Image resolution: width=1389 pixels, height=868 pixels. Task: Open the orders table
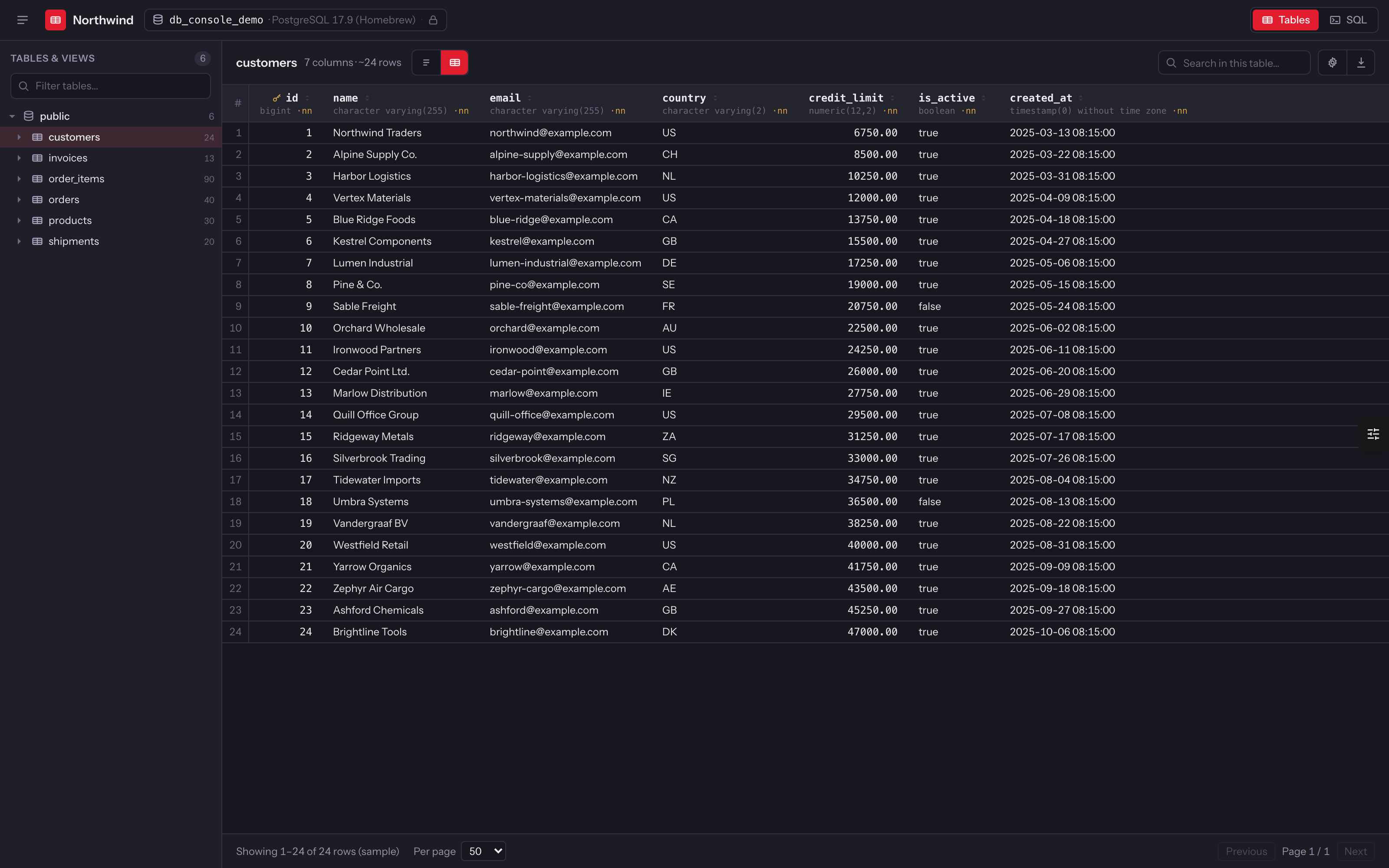[111, 200]
